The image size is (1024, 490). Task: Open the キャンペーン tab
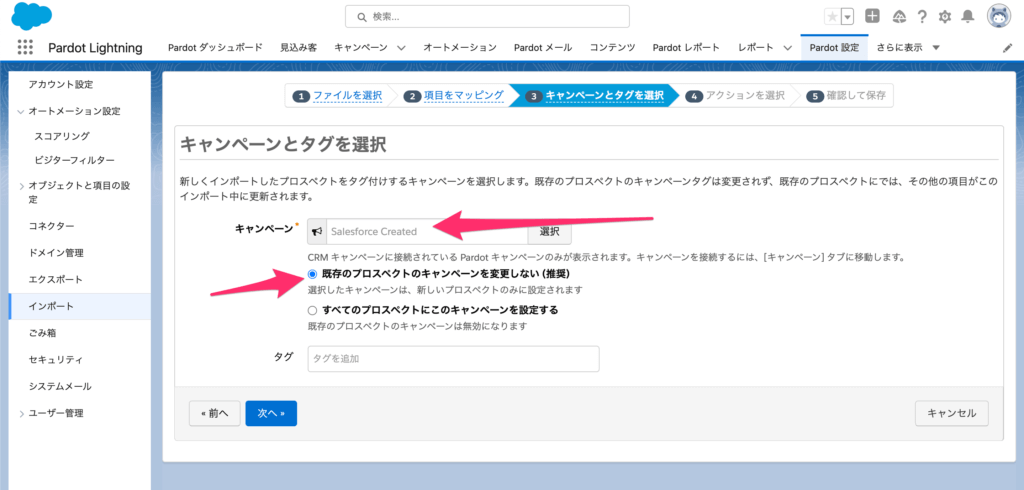[x=361, y=47]
